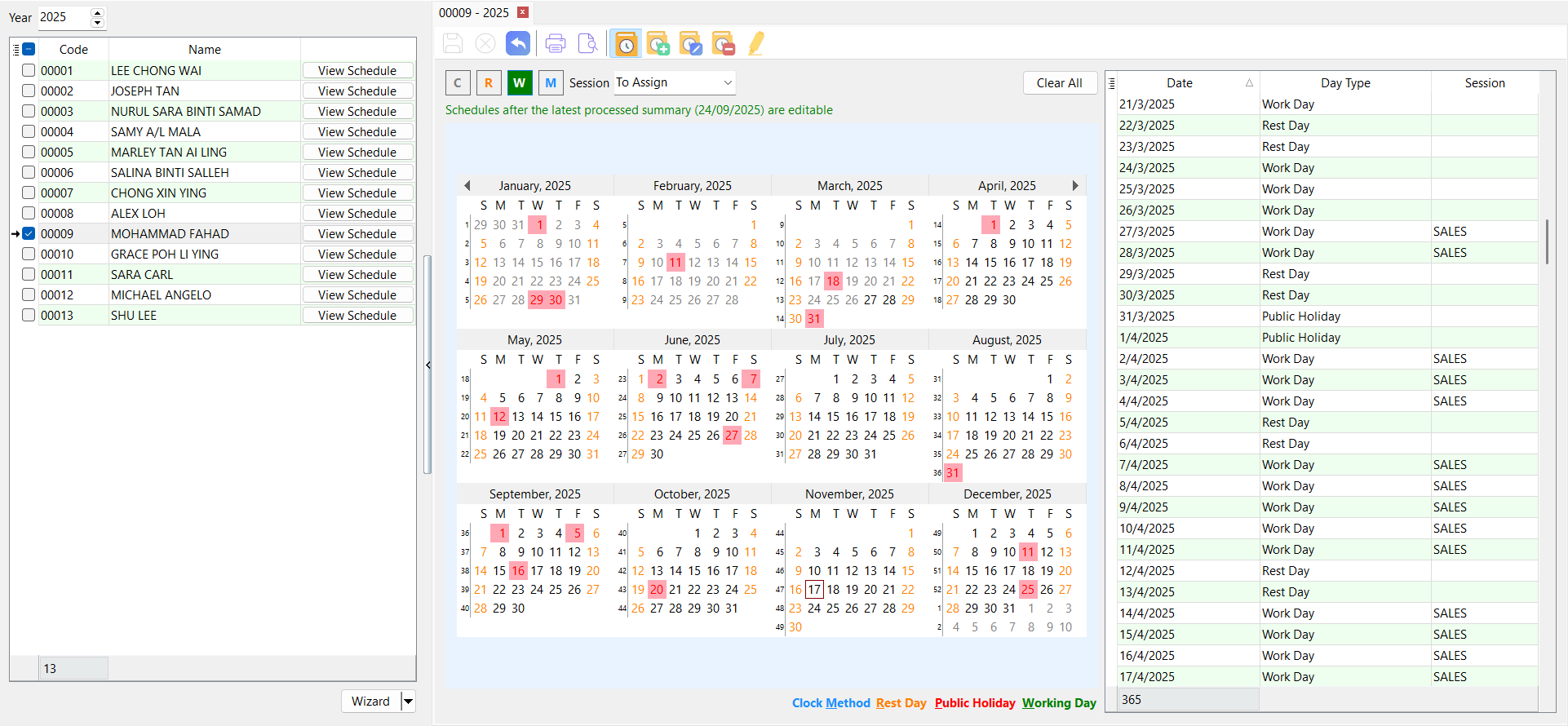Click the Year input field
Screen dimensions: 1568x726
click(x=64, y=17)
